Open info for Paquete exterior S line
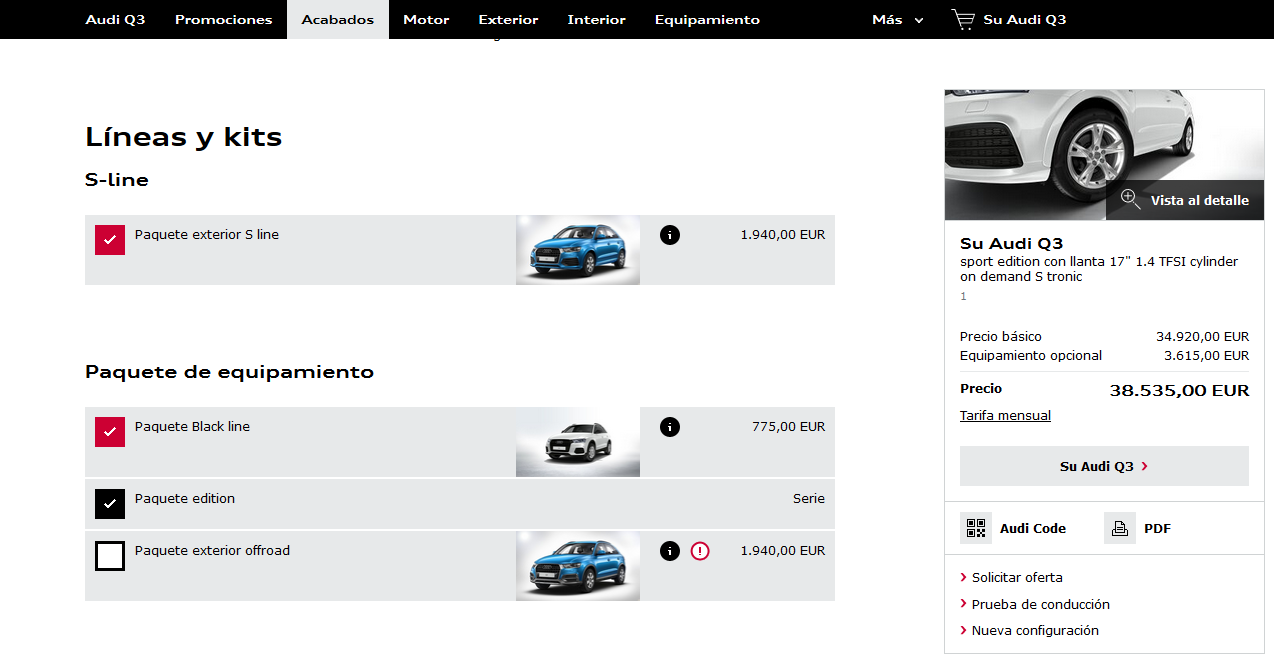The height and width of the screenshot is (658, 1274). coord(670,235)
